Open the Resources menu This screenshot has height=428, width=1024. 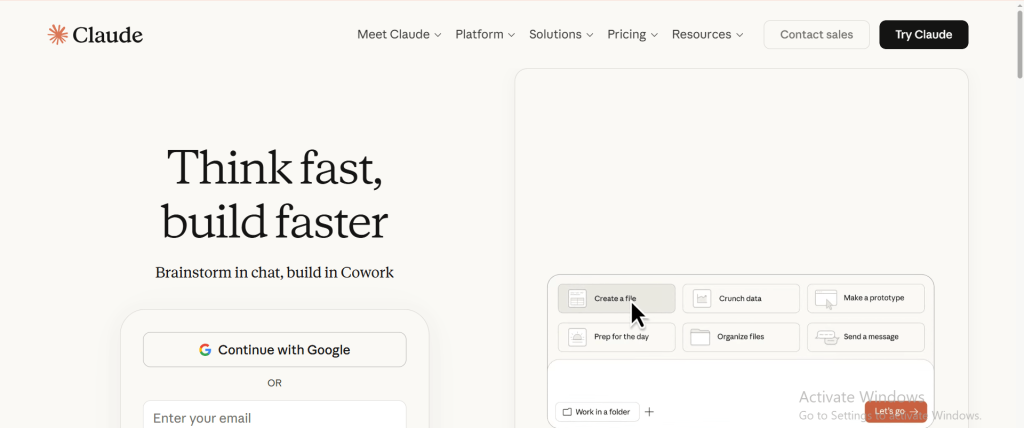click(x=707, y=35)
